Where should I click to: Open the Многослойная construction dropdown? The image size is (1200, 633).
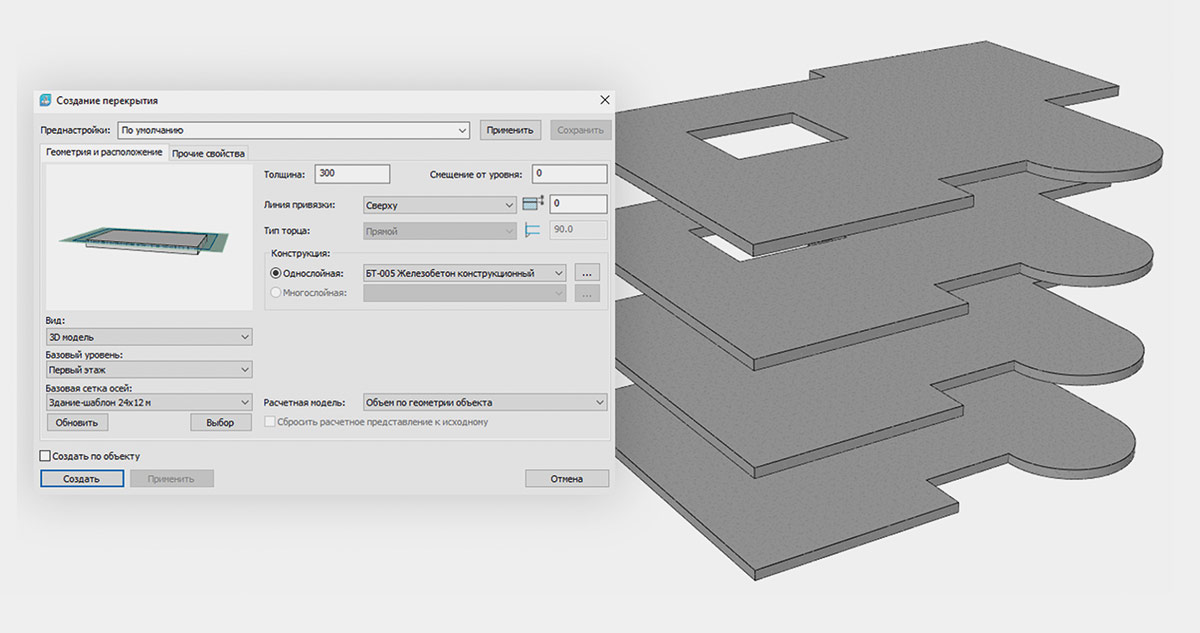coord(465,293)
